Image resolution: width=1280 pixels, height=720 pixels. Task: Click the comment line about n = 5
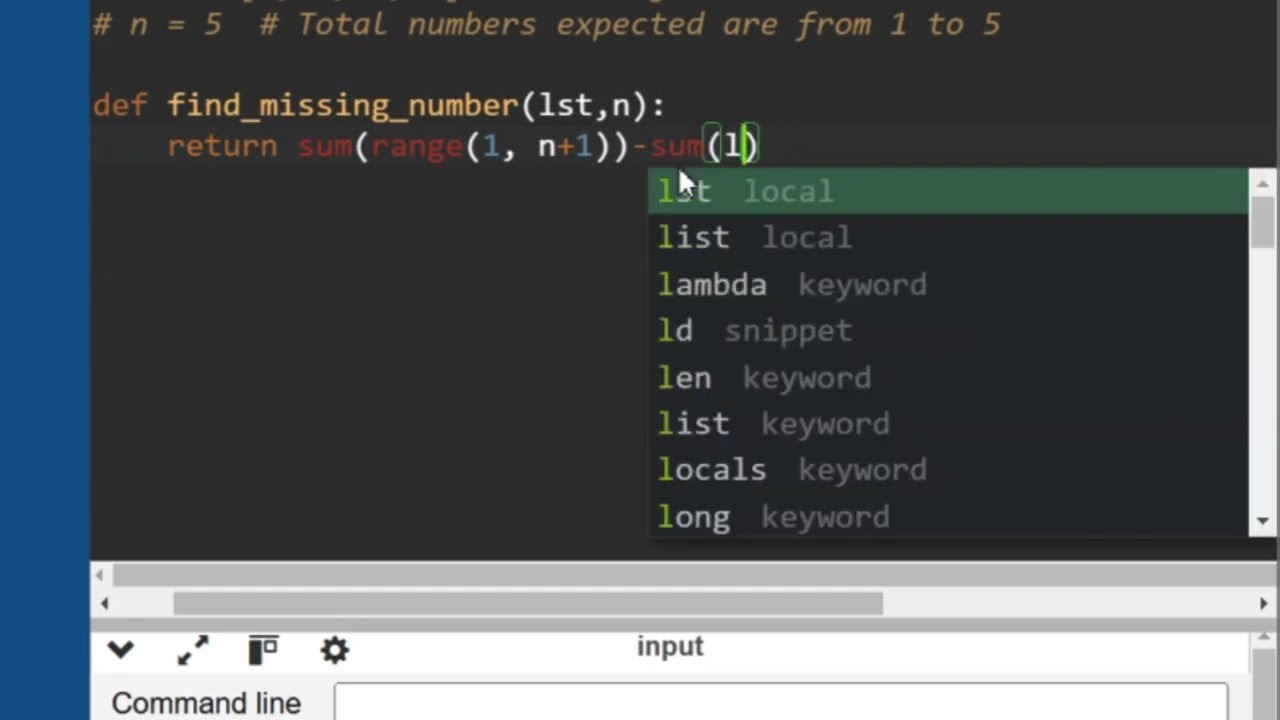[547, 24]
